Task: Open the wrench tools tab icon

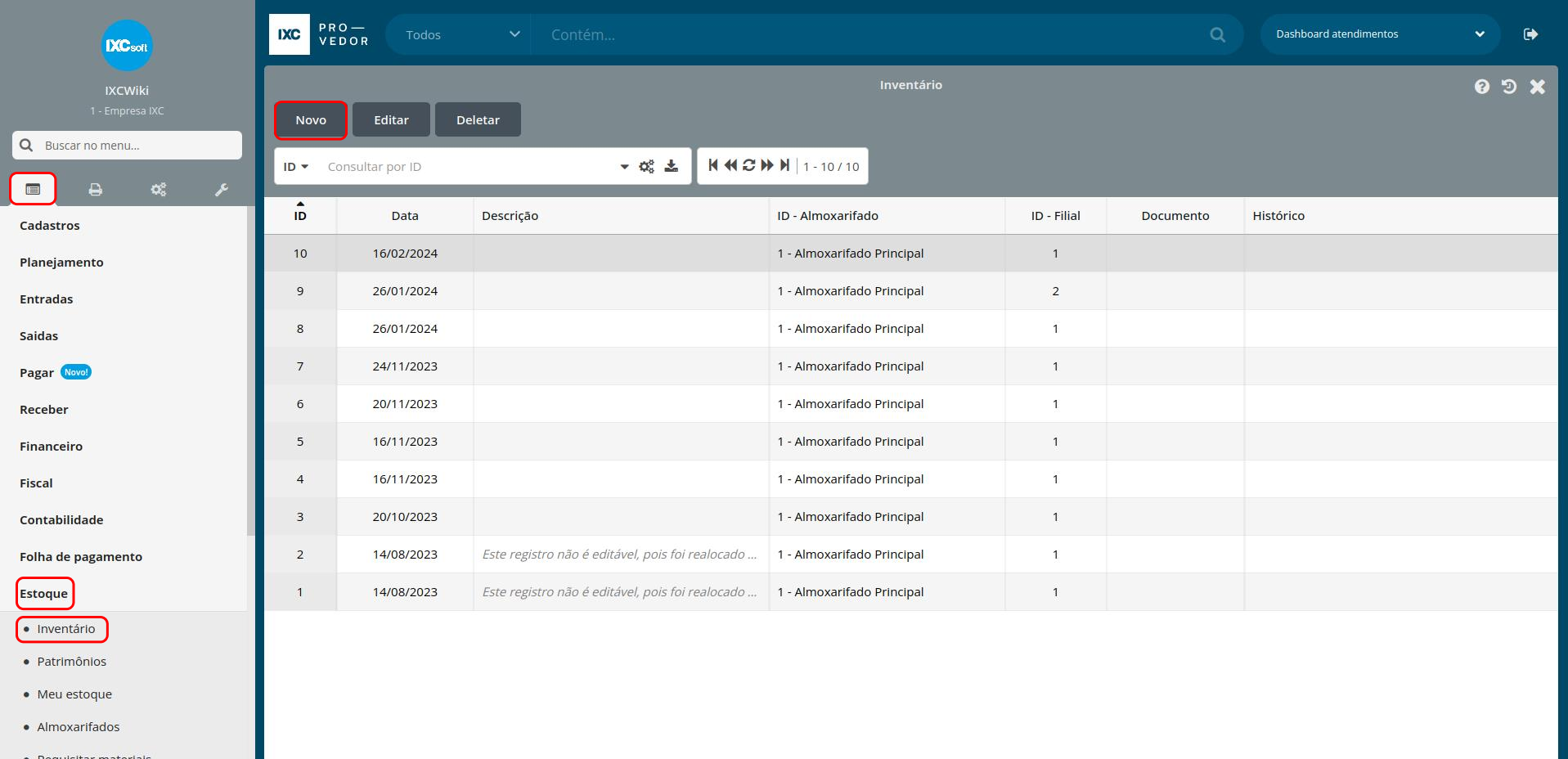Action: coord(222,190)
